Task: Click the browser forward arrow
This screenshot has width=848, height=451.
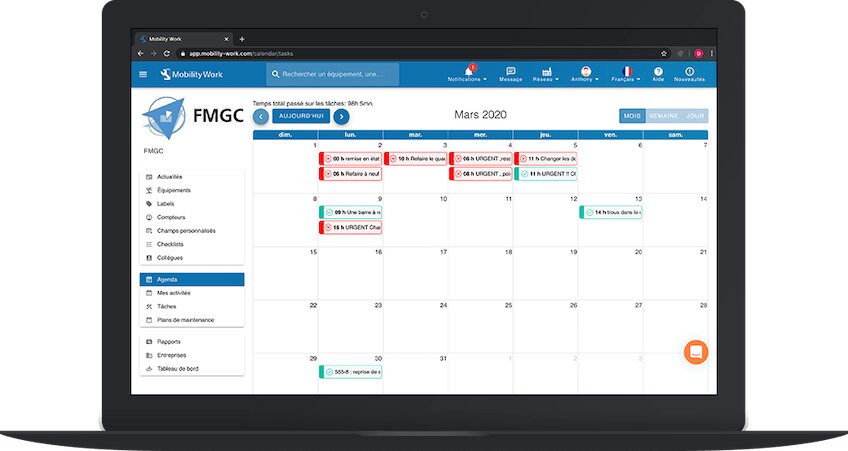Action: click(154, 54)
